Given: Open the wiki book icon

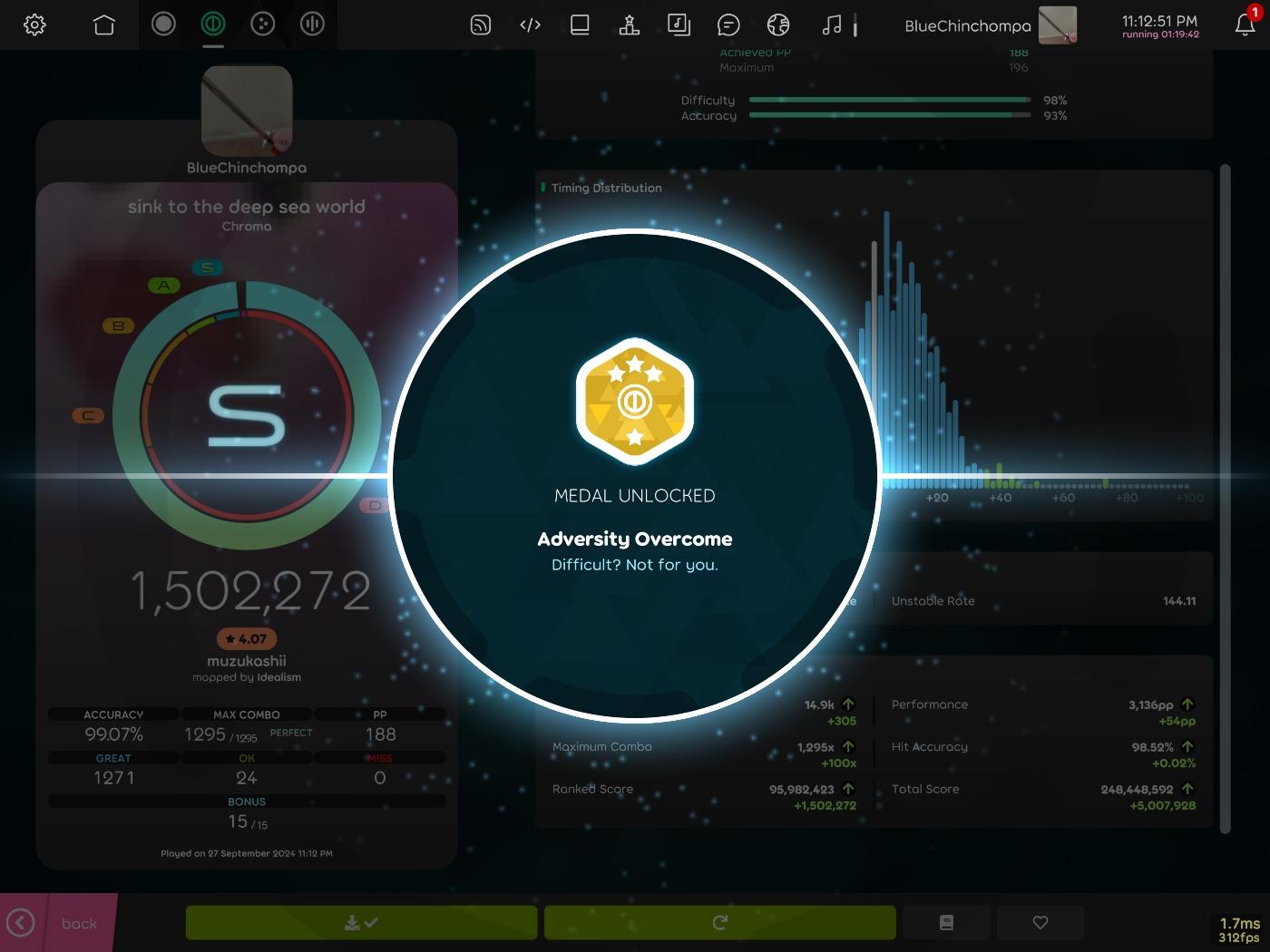Looking at the screenshot, I should coord(580,25).
